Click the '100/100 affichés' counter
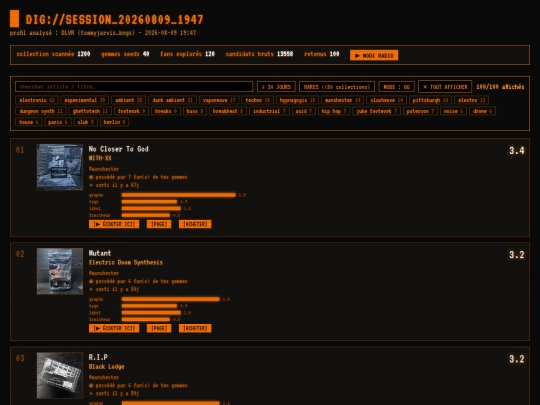 500,87
